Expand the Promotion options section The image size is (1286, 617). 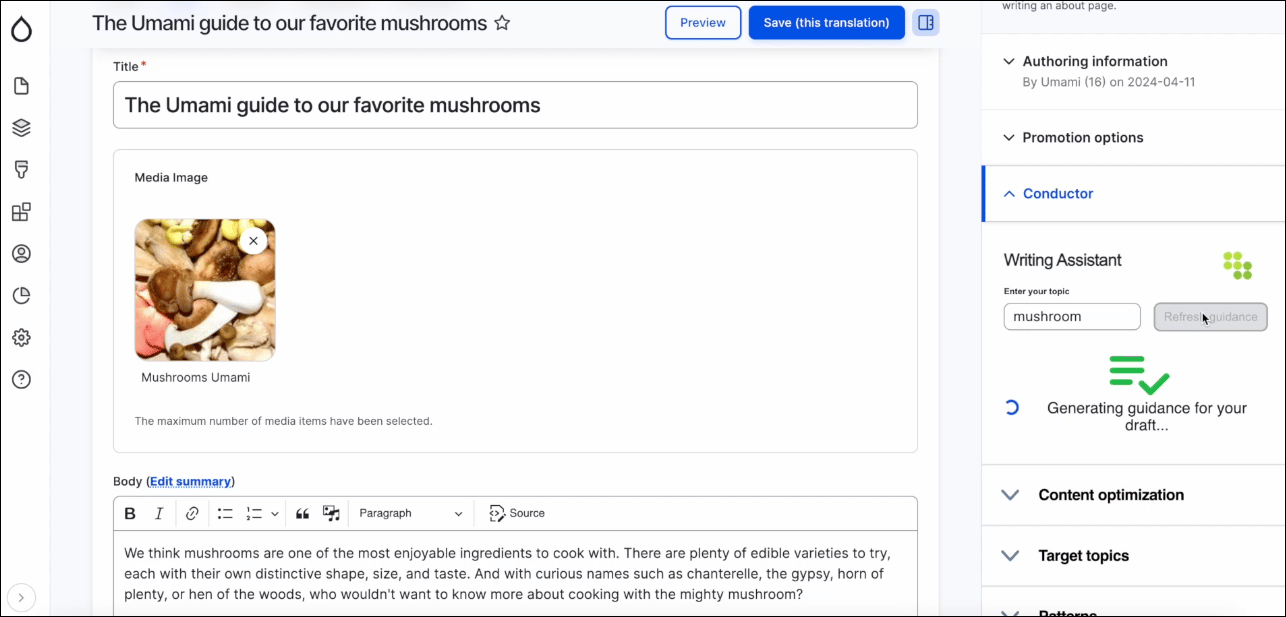click(x=1134, y=138)
